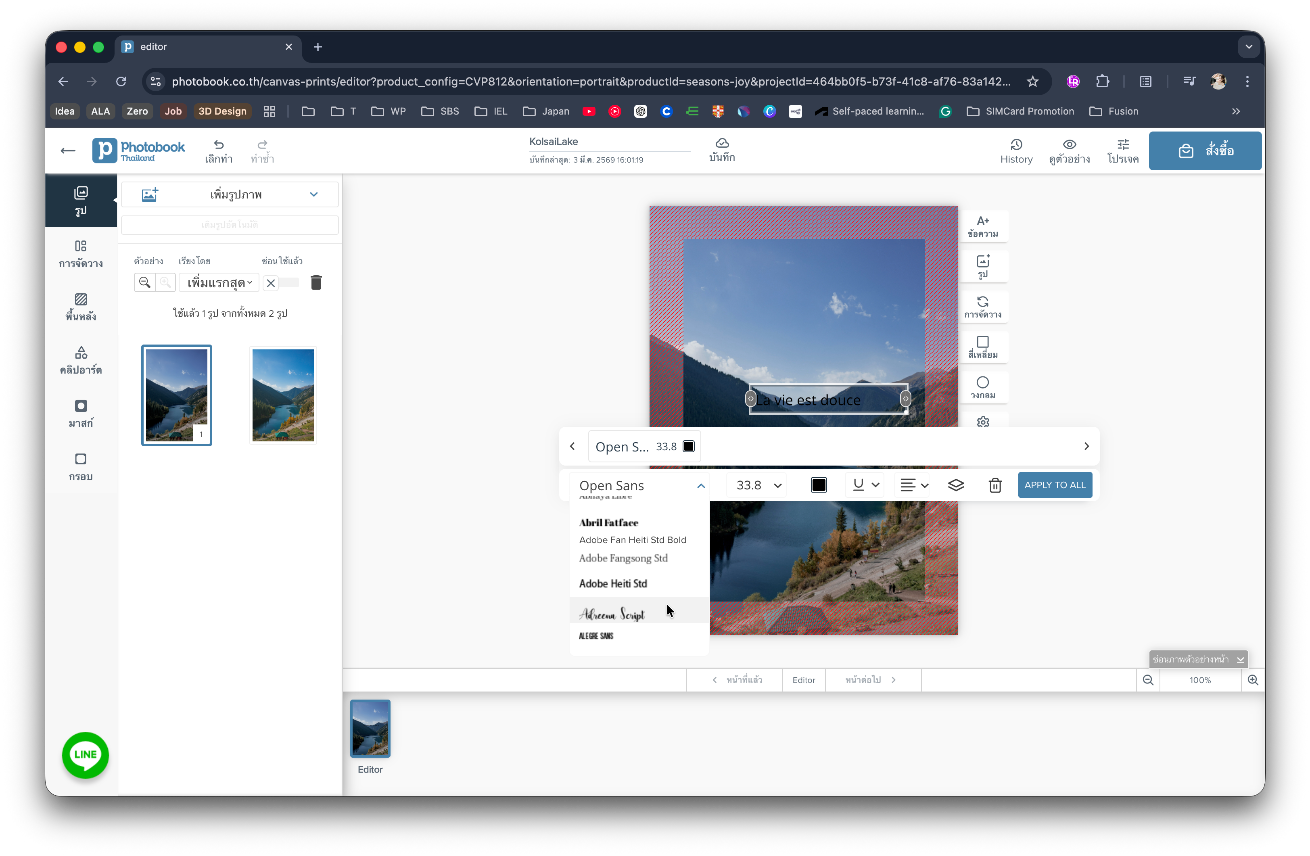The image size is (1310, 856).
Task: Click the undo arrow icon
Action: click(x=218, y=145)
